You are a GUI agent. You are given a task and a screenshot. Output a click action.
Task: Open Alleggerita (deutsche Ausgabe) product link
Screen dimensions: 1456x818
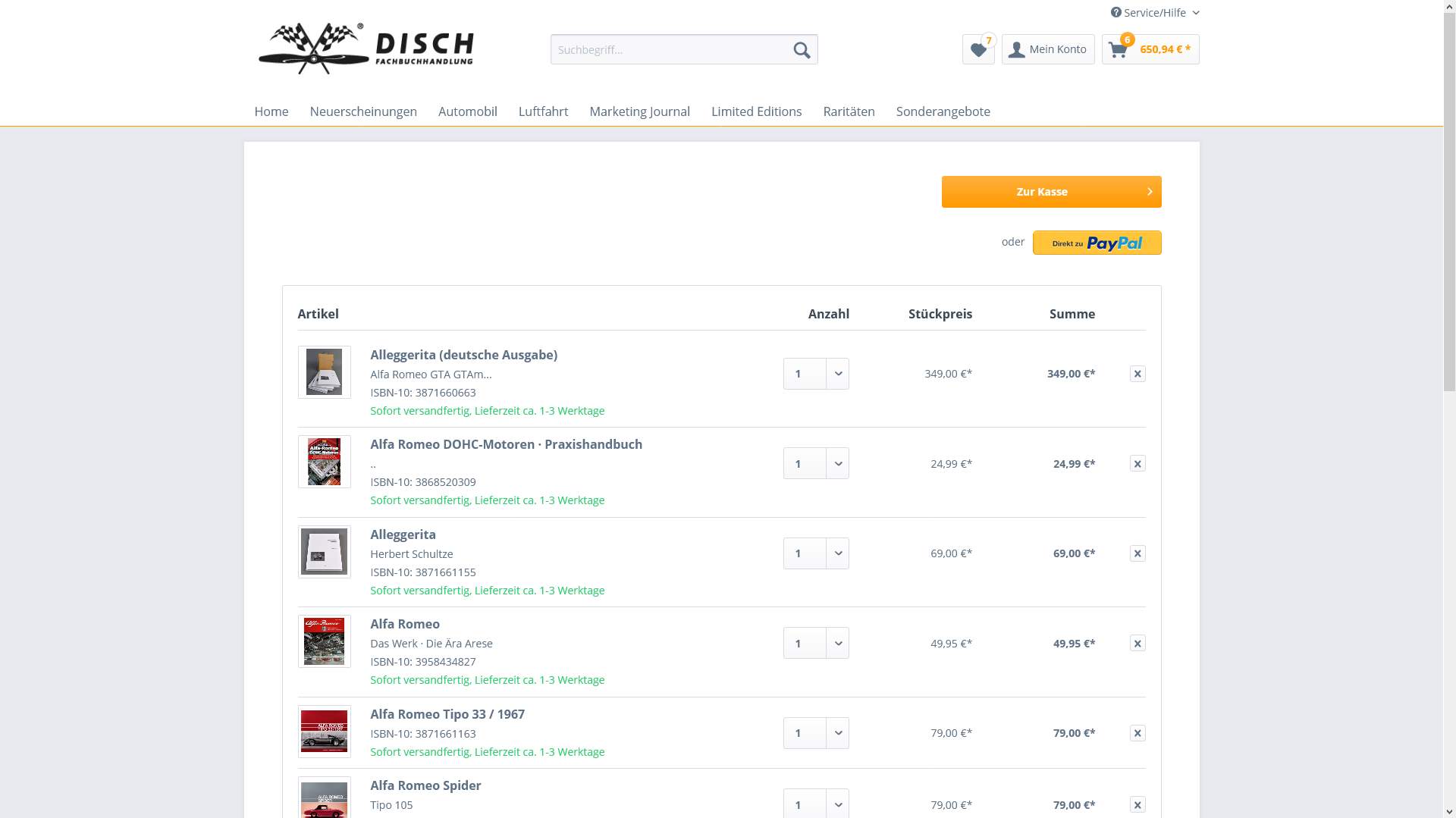pos(463,355)
